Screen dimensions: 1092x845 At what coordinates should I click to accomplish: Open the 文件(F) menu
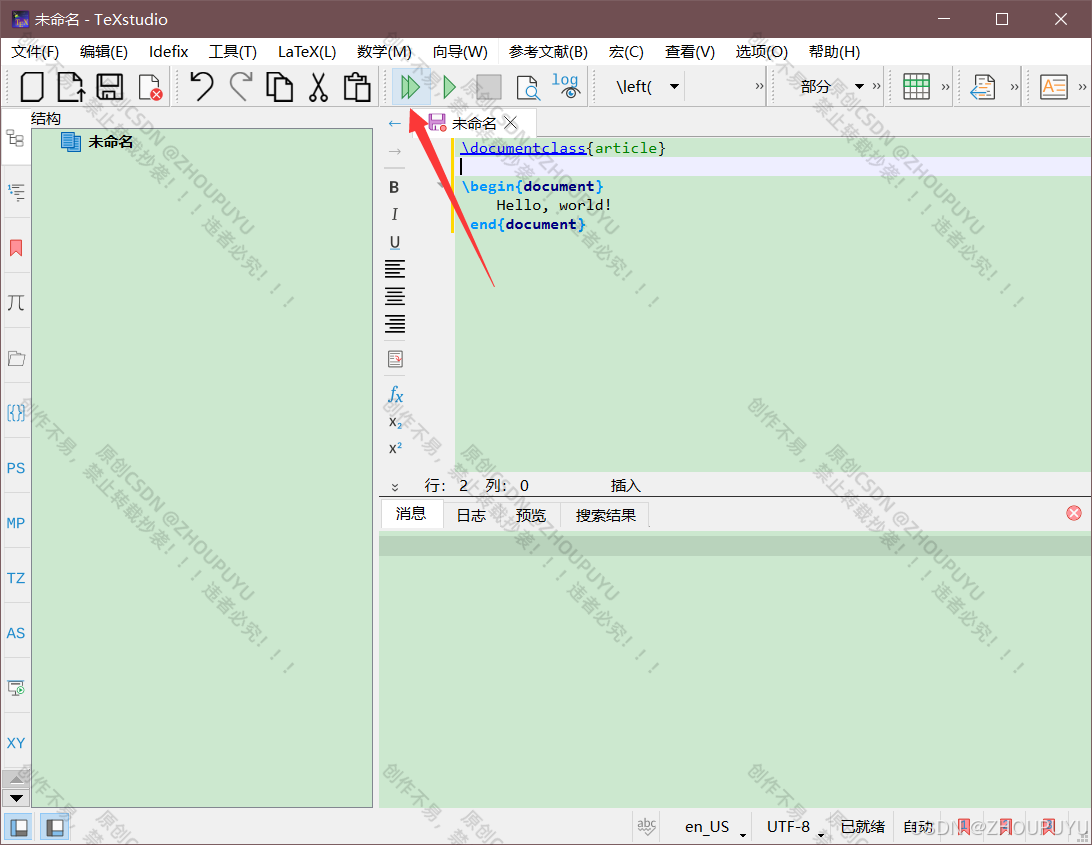tap(36, 52)
